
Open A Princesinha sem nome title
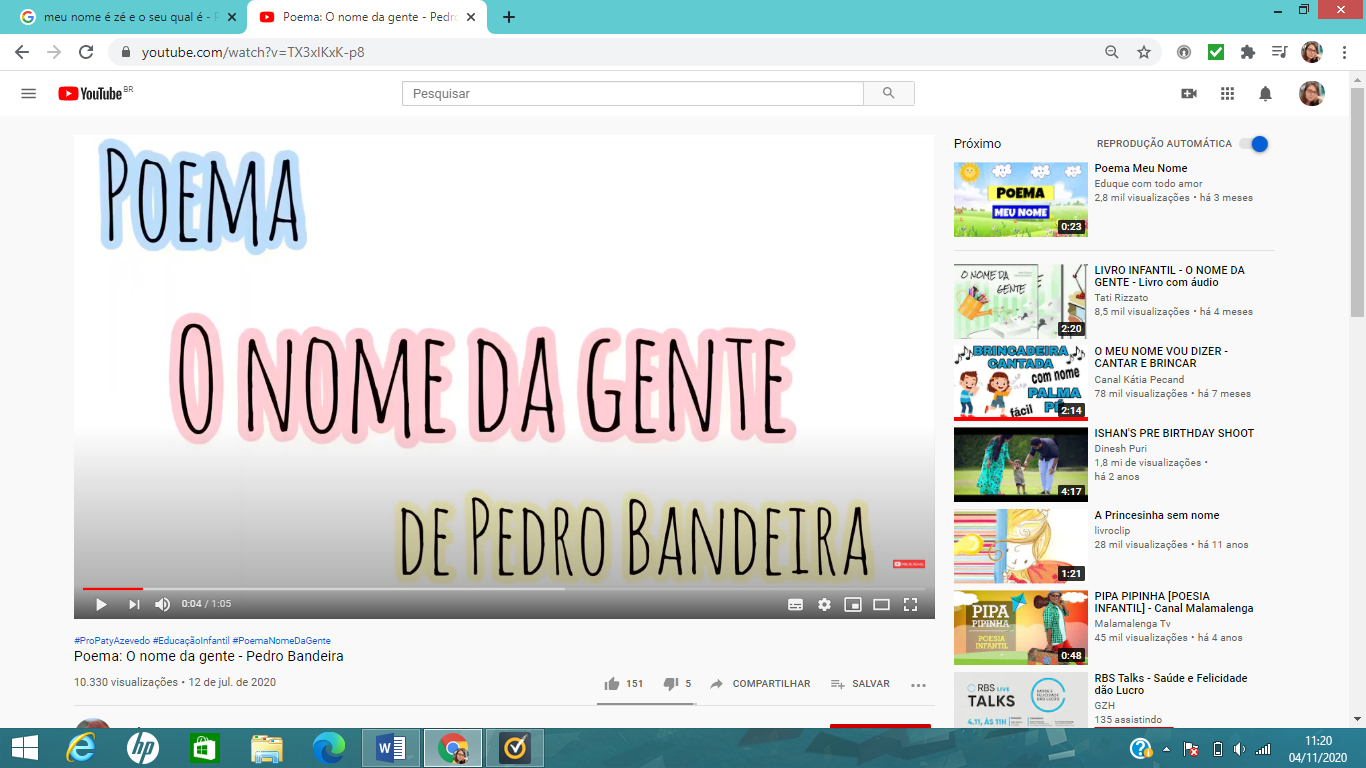click(1157, 515)
